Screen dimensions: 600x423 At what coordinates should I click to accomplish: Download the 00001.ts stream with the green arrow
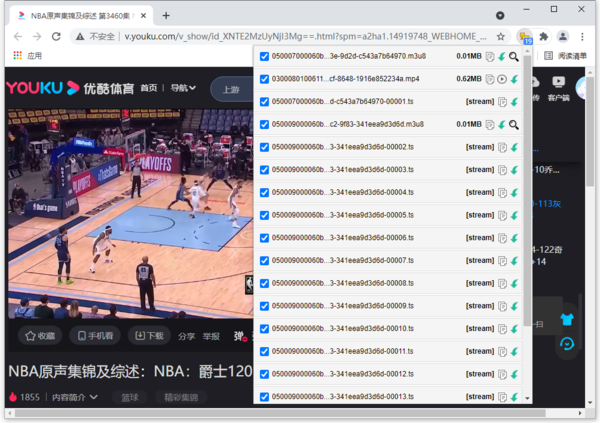[x=514, y=102]
